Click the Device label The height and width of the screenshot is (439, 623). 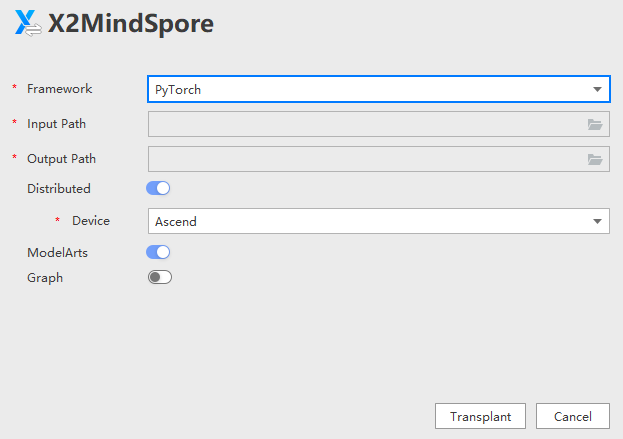(91, 221)
